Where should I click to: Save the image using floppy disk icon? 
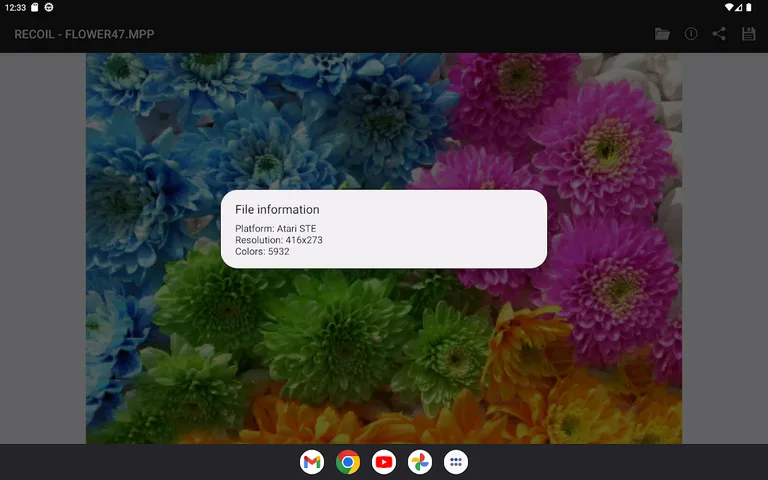(748, 34)
